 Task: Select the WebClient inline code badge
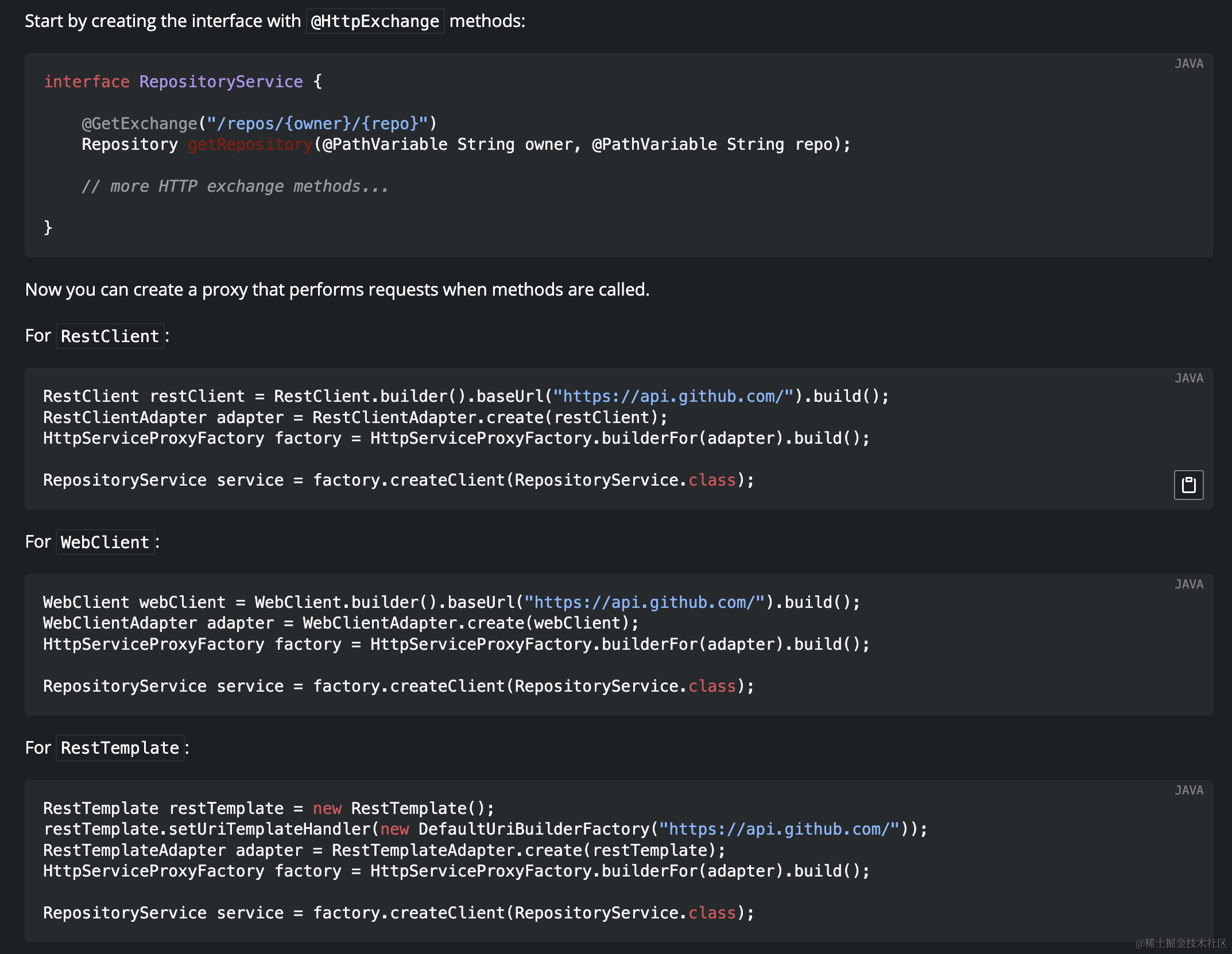104,542
